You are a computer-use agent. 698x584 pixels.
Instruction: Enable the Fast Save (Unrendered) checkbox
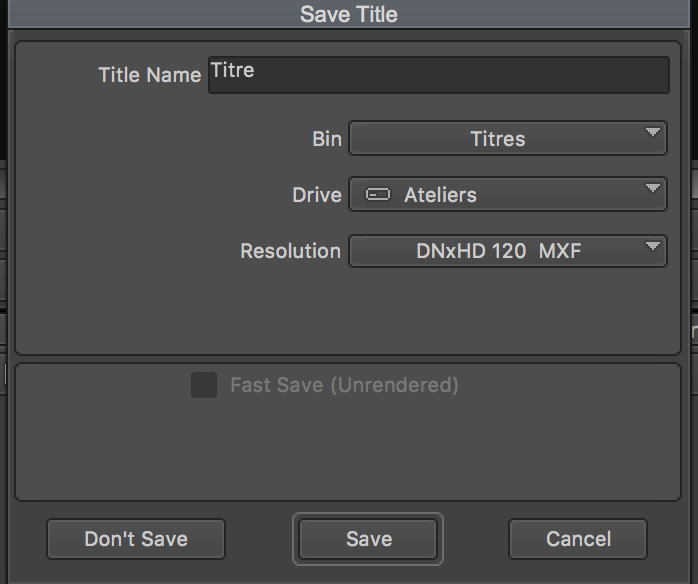tap(204, 385)
